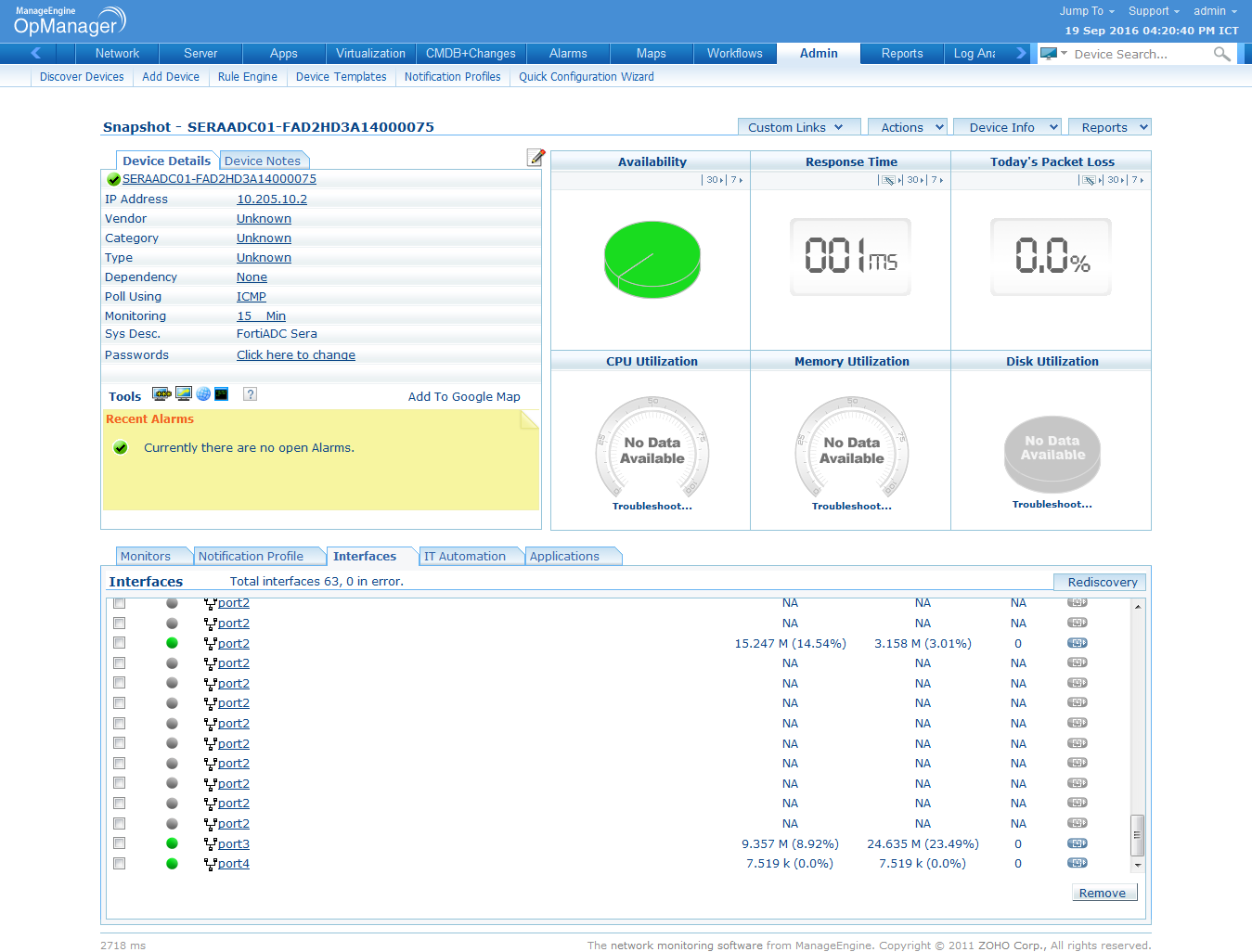Select the checkbox next to port4
Screen dimensions: 1252x952
tap(119, 864)
